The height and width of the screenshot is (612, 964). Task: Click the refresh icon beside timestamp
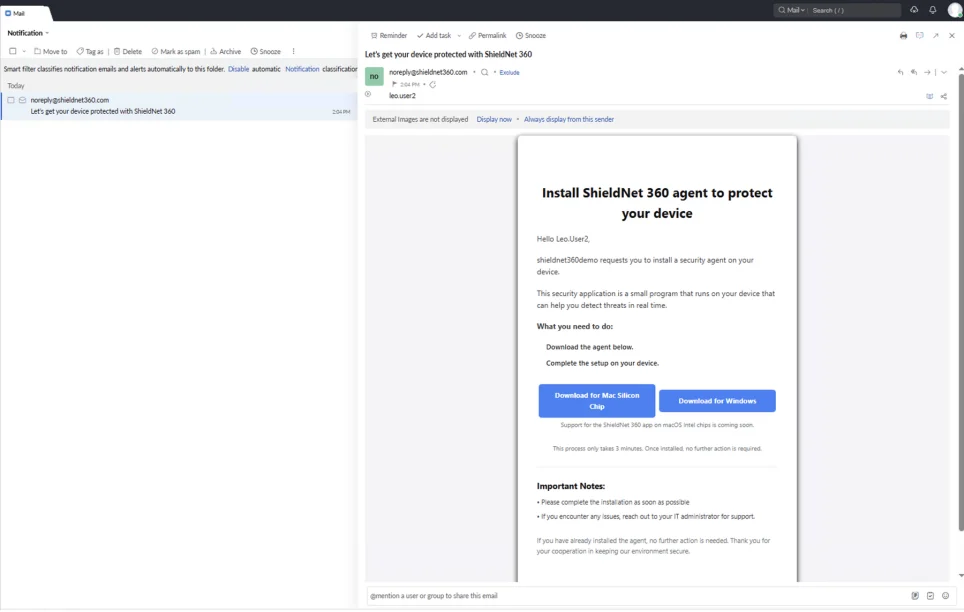(433, 84)
